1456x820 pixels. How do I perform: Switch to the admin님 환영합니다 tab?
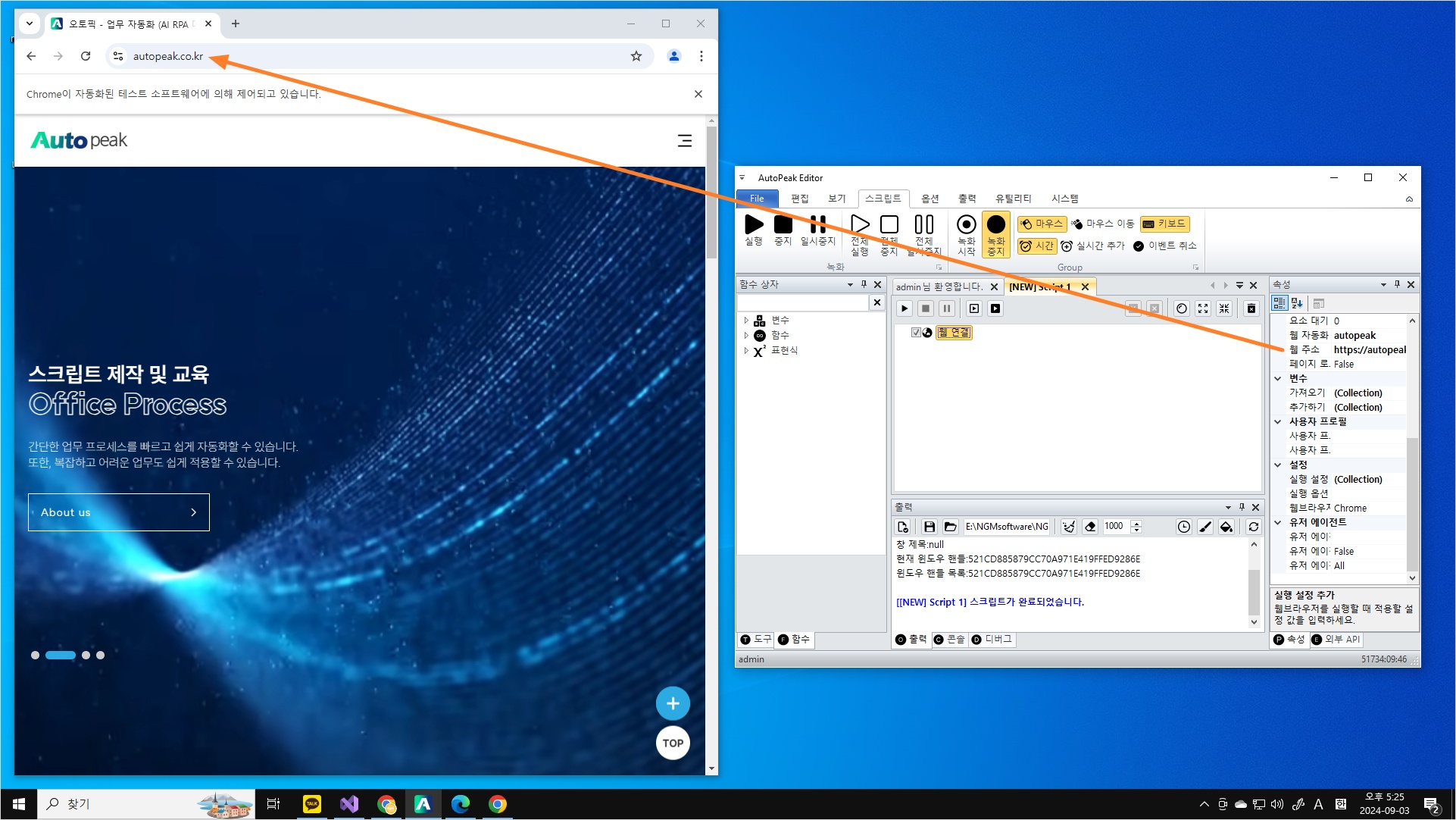coord(939,286)
